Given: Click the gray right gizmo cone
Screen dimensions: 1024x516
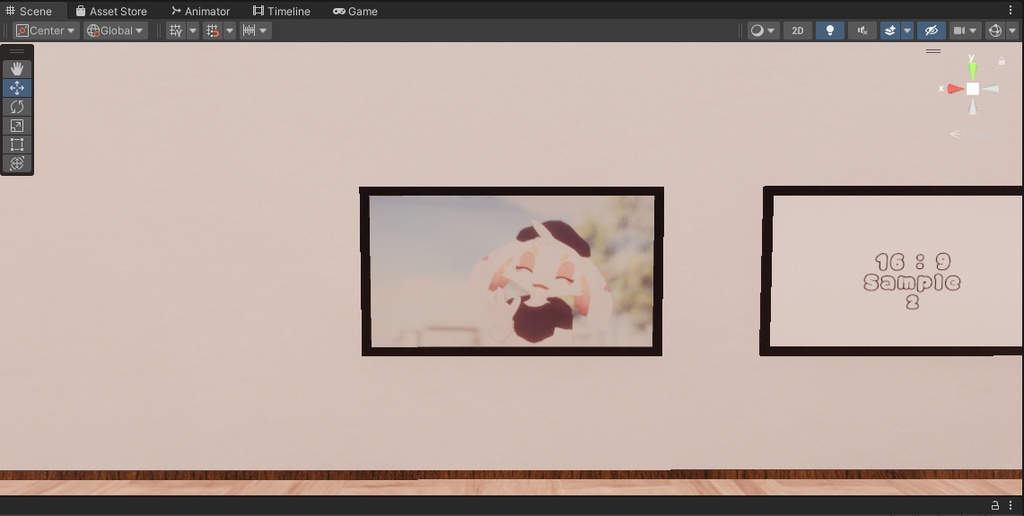Looking at the screenshot, I should click(x=990, y=89).
